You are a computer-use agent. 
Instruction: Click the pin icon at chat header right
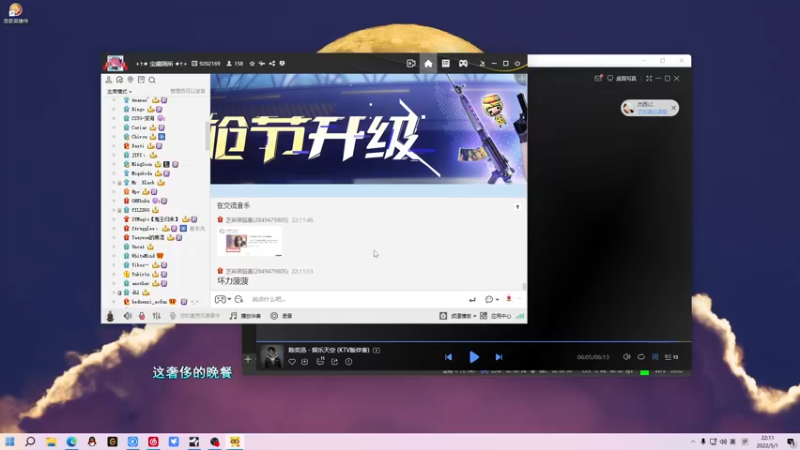click(x=517, y=207)
